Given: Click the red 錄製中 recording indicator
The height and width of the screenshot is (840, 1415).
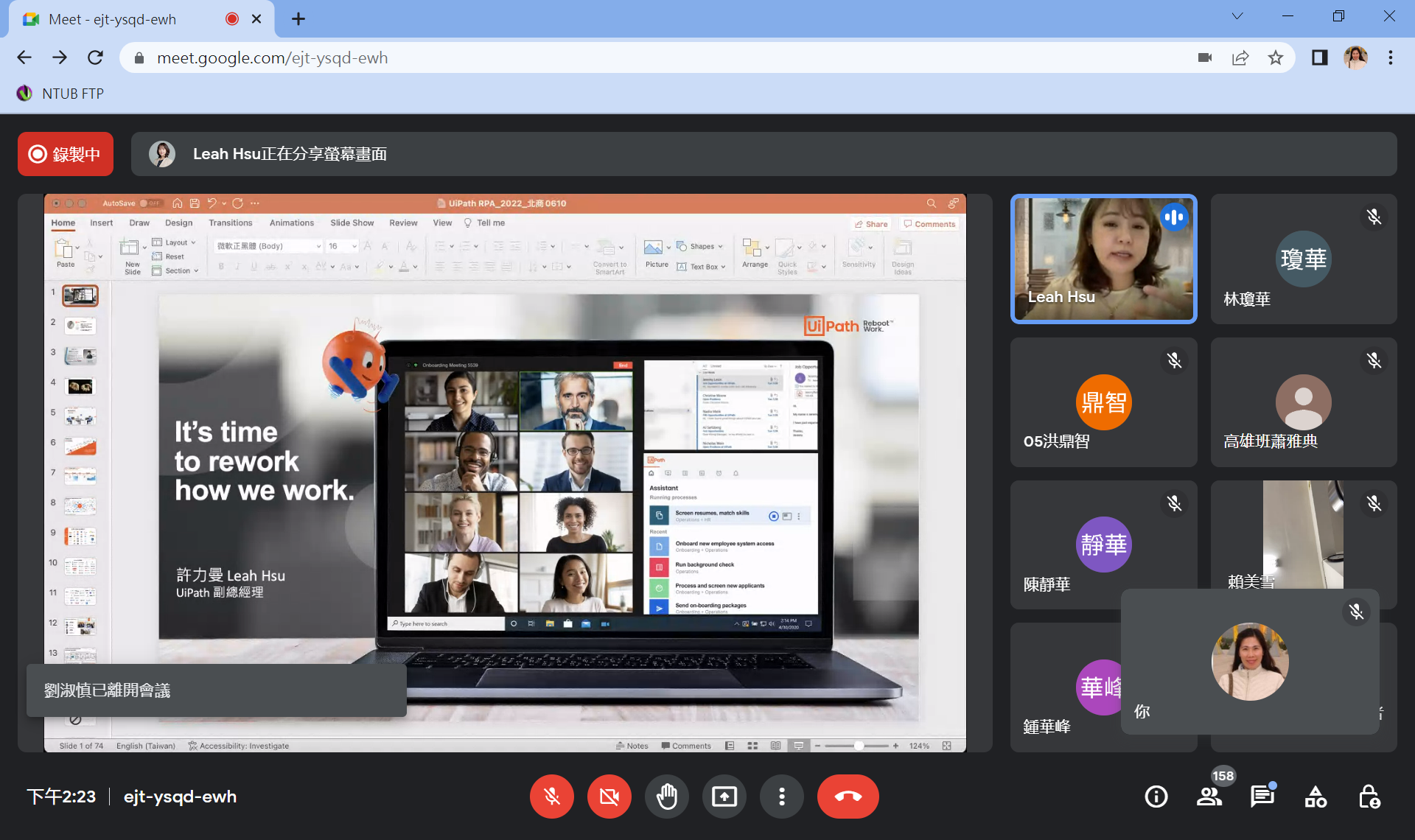Looking at the screenshot, I should (66, 154).
